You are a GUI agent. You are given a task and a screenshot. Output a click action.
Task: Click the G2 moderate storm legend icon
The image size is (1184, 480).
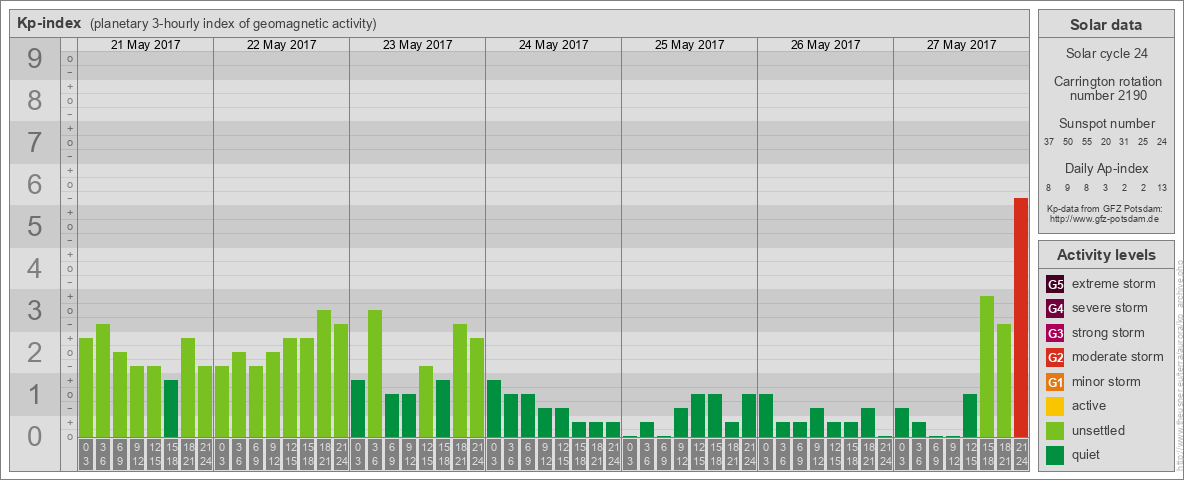(x=1055, y=357)
